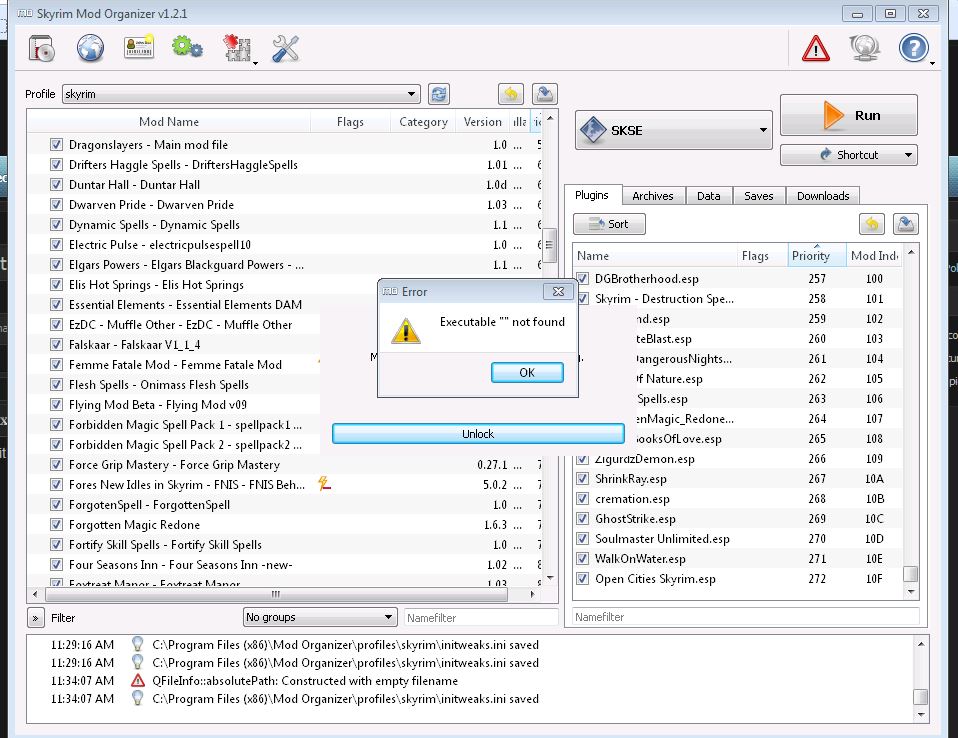Screen dimensions: 958x738
Task: Click the update globe icon
Action: pyautogui.click(x=865, y=48)
